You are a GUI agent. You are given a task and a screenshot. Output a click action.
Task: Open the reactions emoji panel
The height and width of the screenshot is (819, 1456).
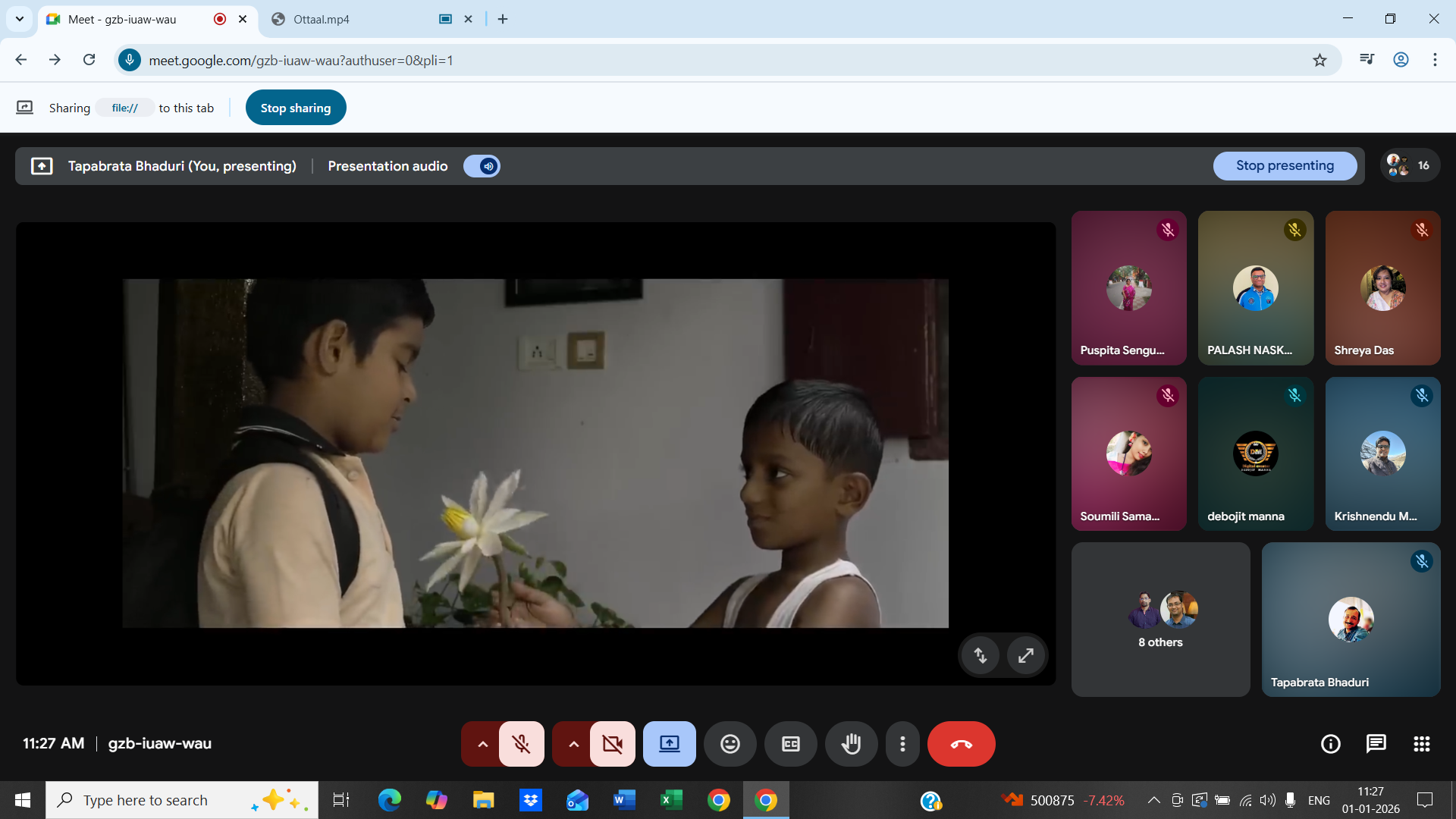pyautogui.click(x=730, y=744)
